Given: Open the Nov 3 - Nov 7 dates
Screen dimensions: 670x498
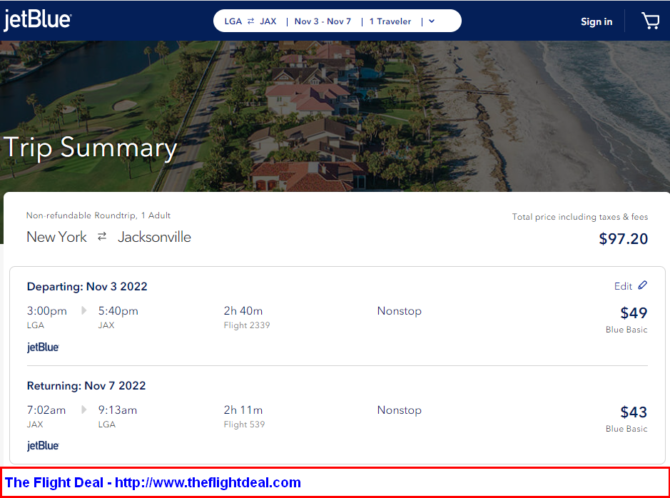Looking at the screenshot, I should pos(323,21).
